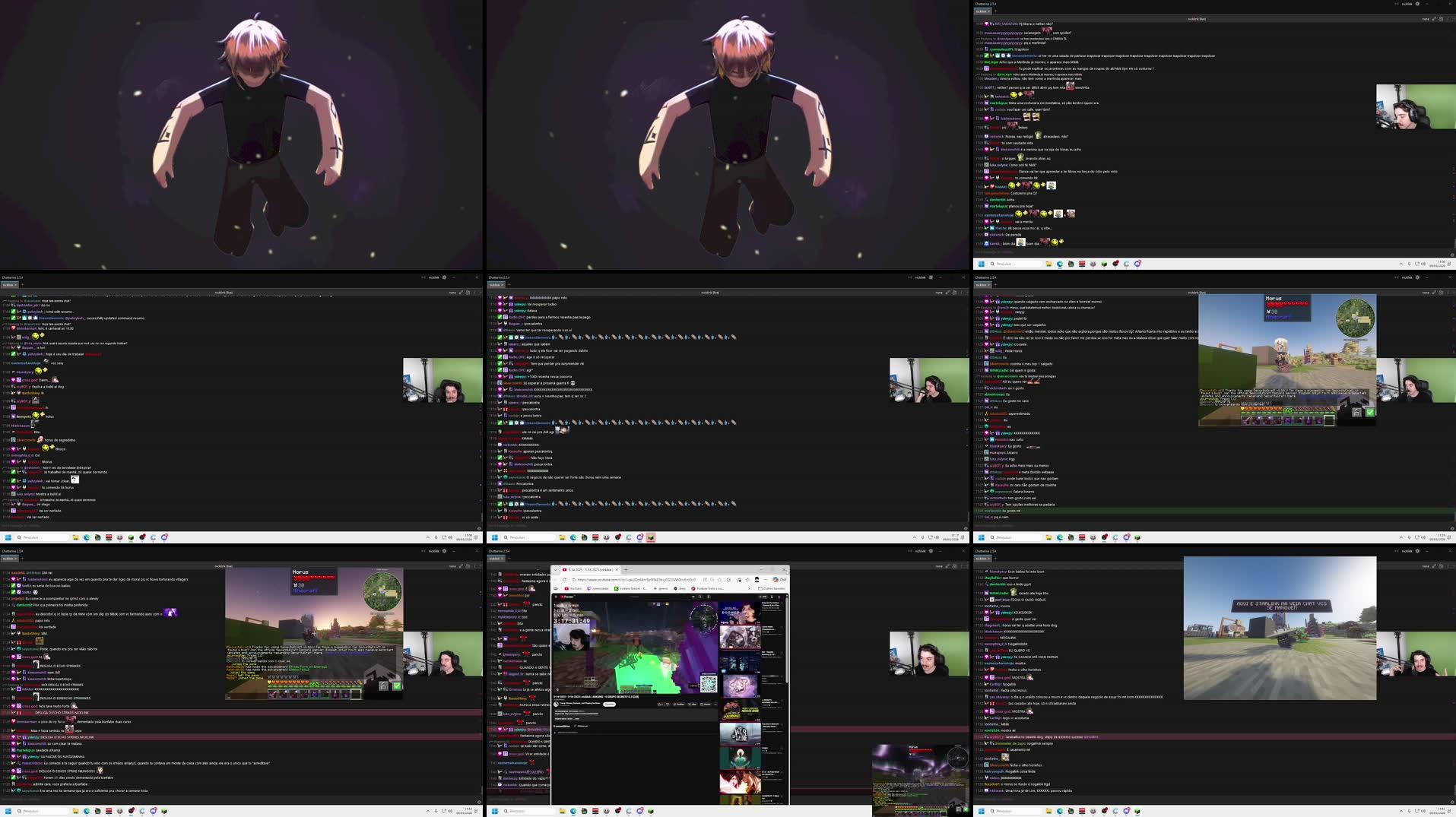1456x817 pixels.
Task: Click the YouTube logo on the video page
Action: point(566,597)
